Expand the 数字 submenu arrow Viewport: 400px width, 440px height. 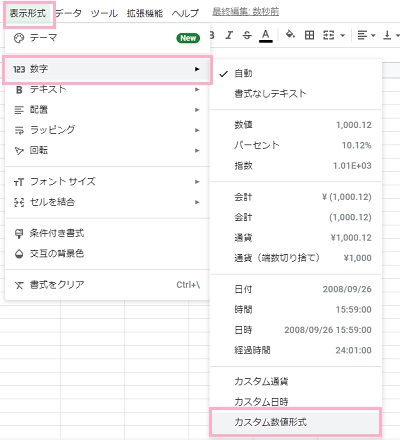pos(197,69)
